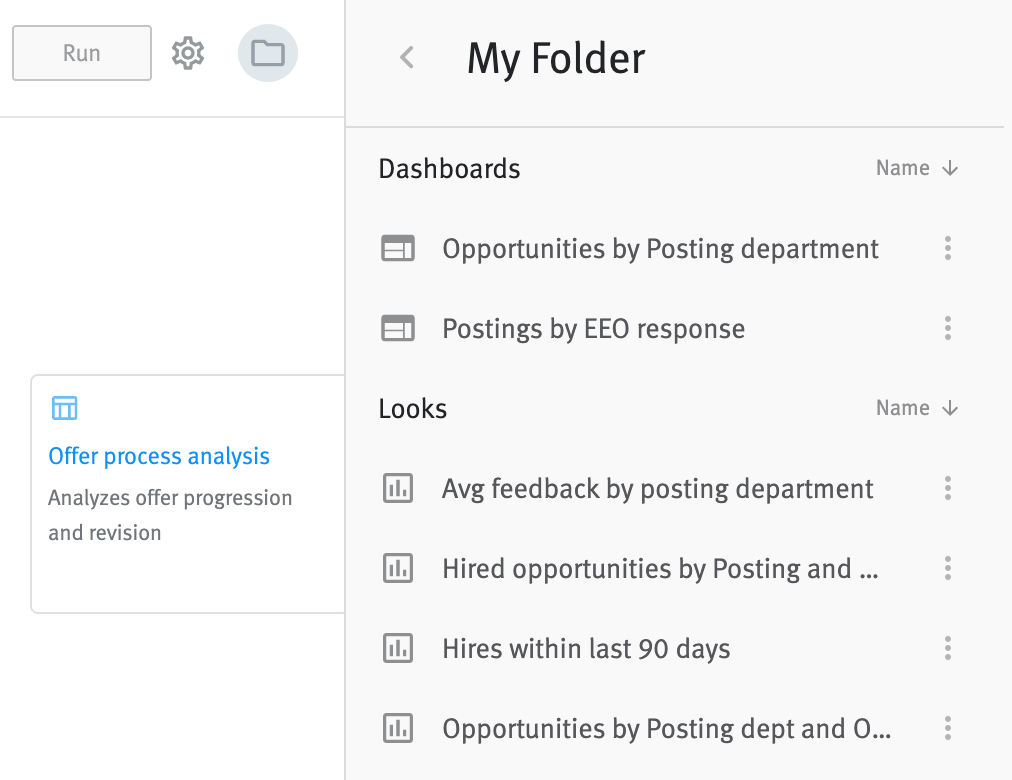Open the Offer process analysis explore
This screenshot has height=780, width=1012.
(159, 456)
